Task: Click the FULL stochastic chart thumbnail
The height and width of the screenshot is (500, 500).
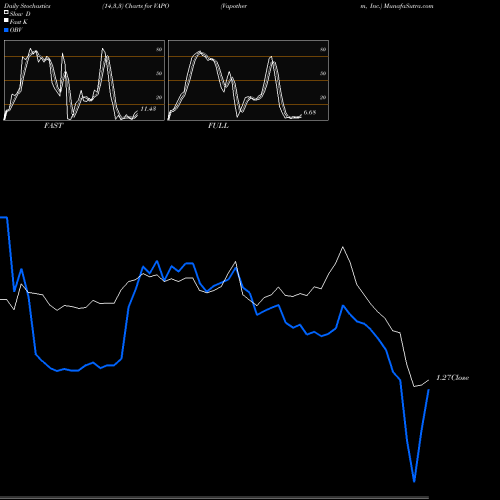Action: pyautogui.click(x=248, y=80)
